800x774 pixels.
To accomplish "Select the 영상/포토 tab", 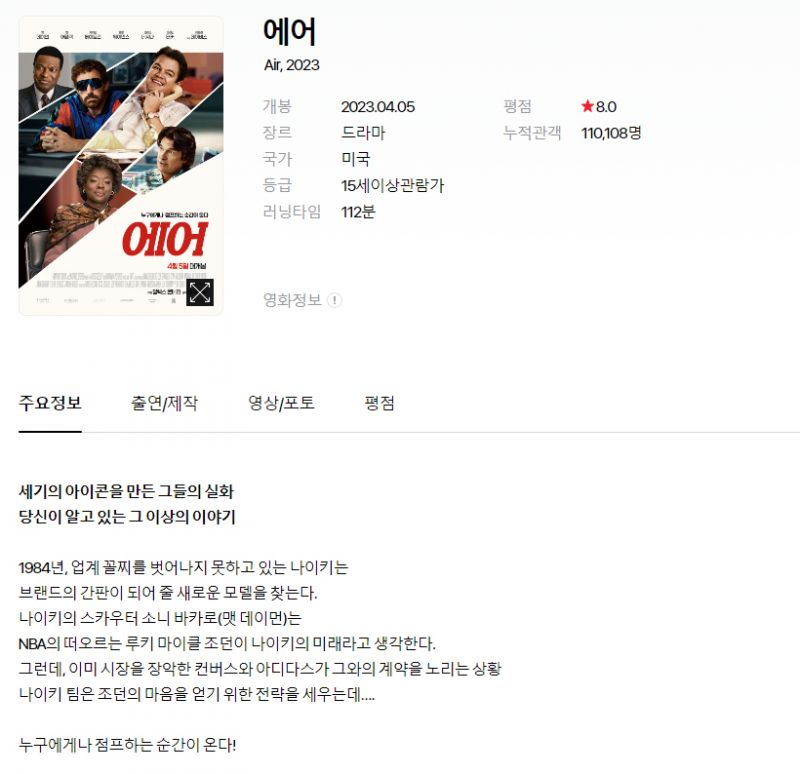I will [x=281, y=403].
